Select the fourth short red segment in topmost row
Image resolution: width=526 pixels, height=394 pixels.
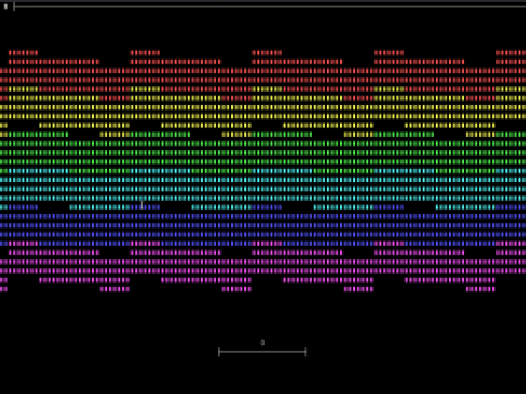389,53
